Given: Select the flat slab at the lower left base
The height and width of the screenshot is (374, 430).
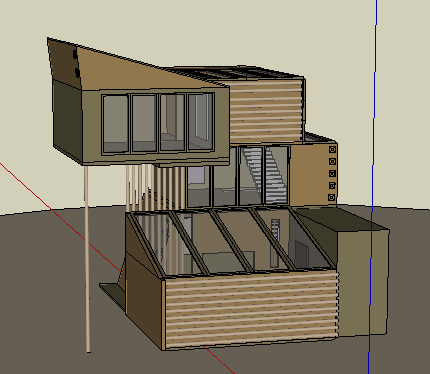Looking at the screenshot, I should coord(113,295).
